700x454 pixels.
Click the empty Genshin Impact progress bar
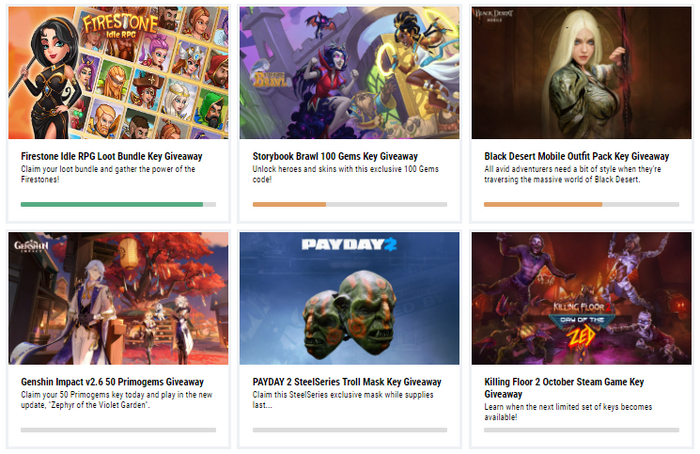click(x=118, y=430)
